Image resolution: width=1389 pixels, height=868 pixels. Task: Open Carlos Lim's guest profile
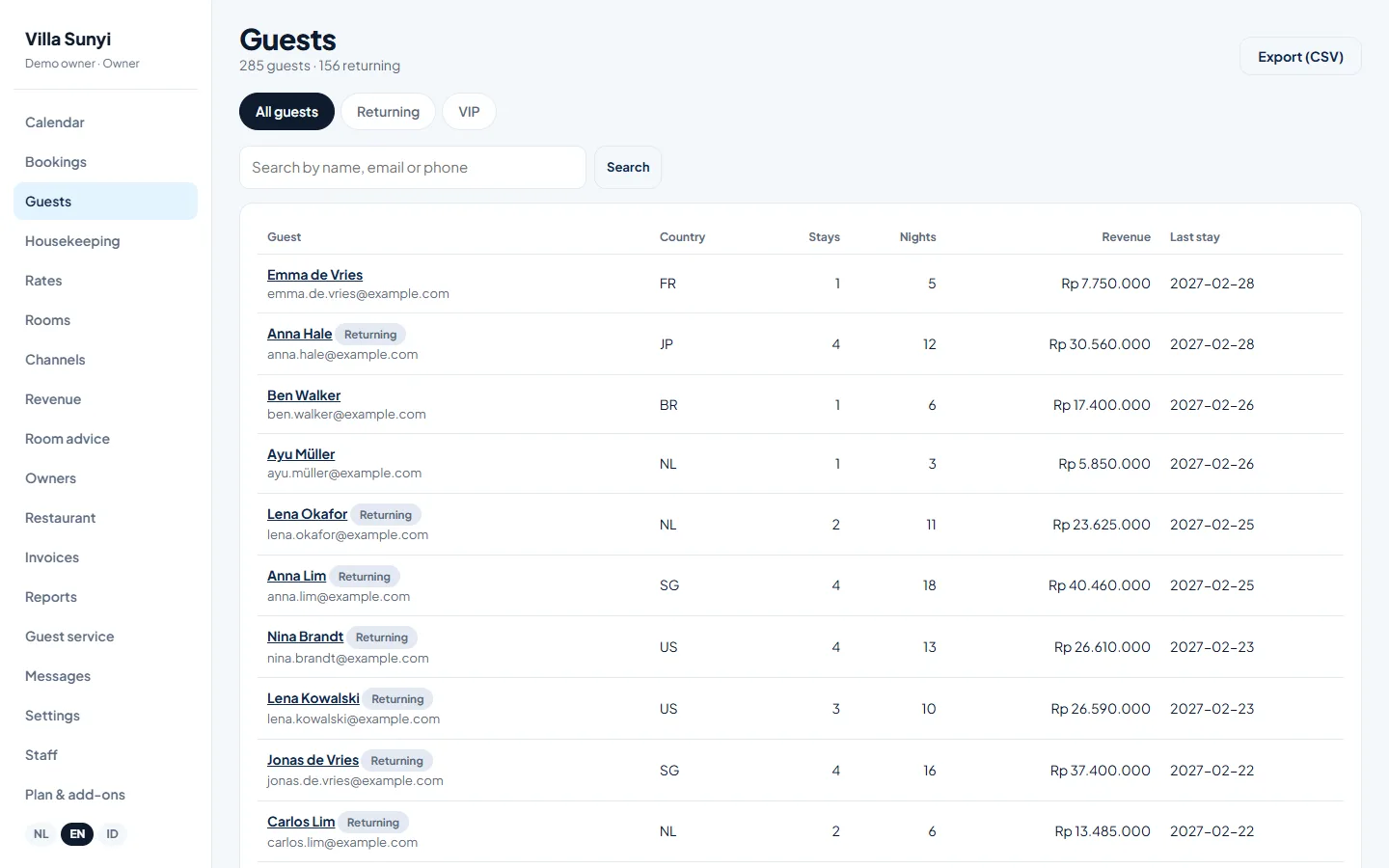(301, 822)
